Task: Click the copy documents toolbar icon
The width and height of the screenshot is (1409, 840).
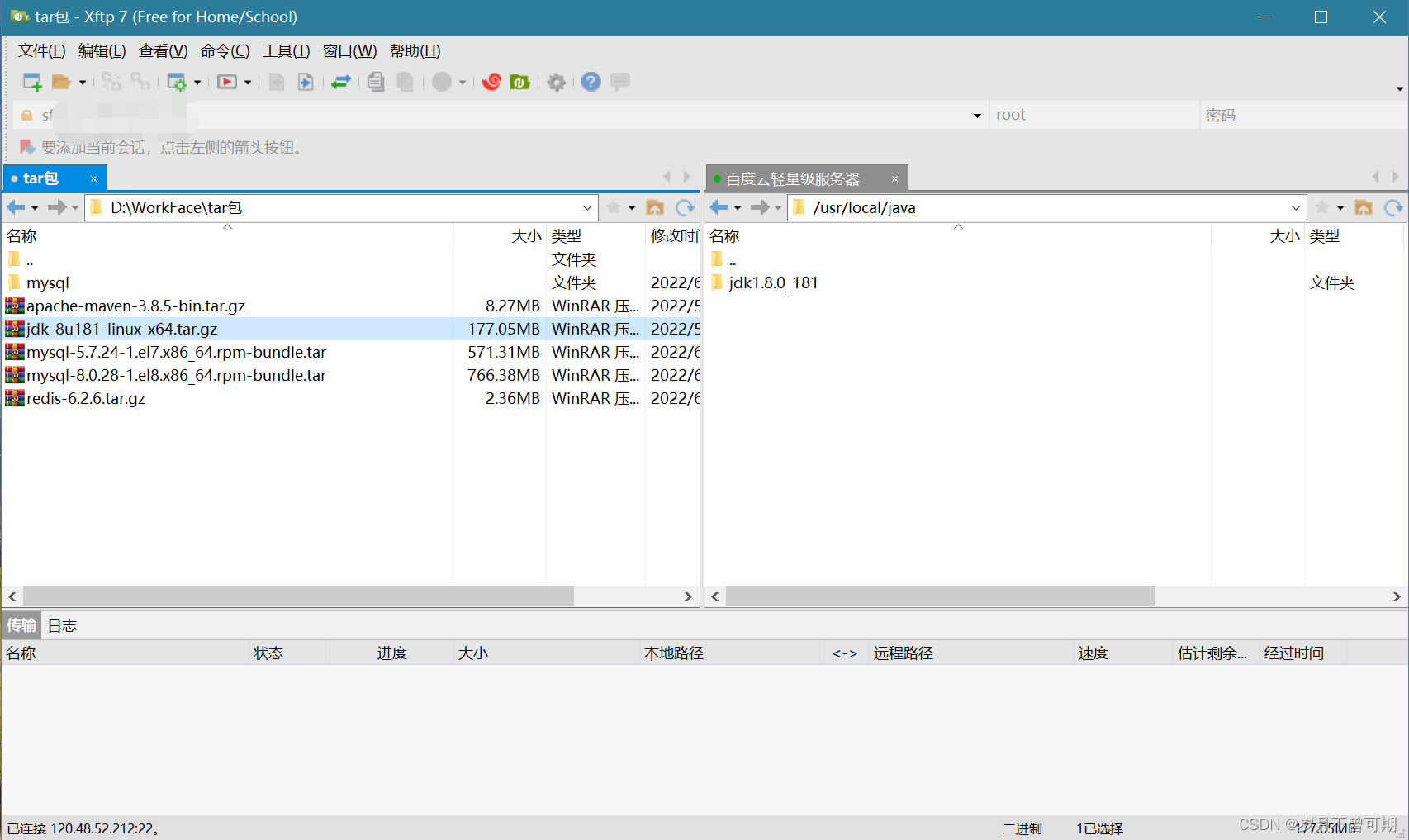Action: tap(377, 82)
